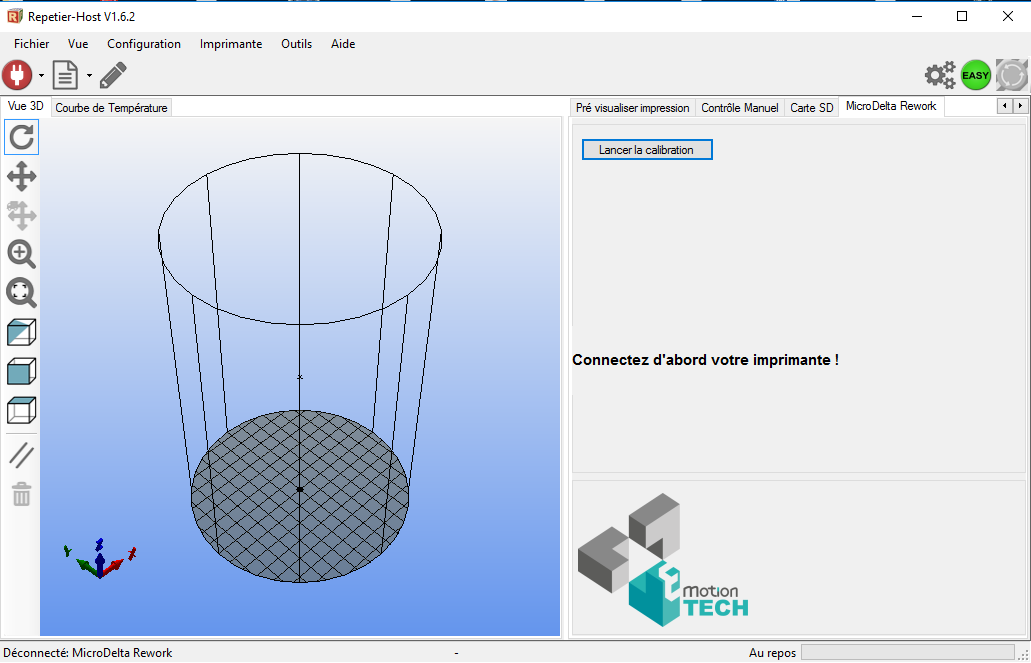
Task: Expand the load file dropdown arrow
Action: (89, 76)
